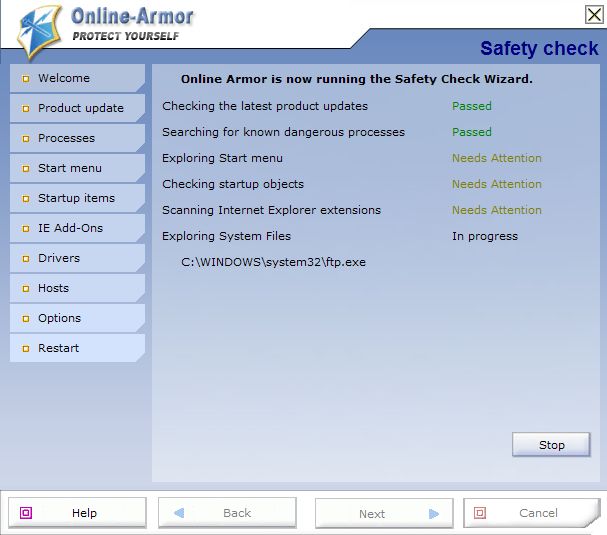The height and width of the screenshot is (535, 607).
Task: Click 'Searching for known dangerous processes' row
Action: click(x=283, y=132)
